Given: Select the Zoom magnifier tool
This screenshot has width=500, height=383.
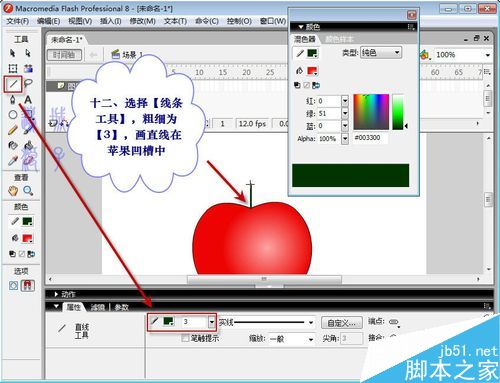Looking at the screenshot, I should tap(28, 191).
